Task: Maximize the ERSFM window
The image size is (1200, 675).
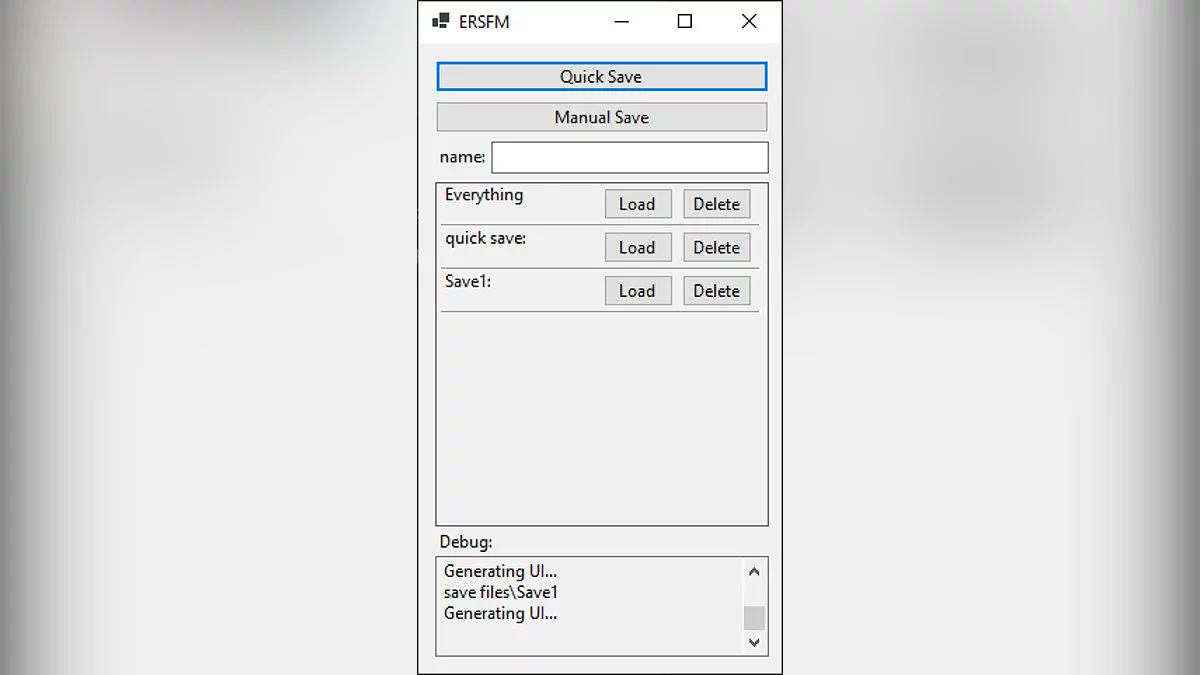Action: pos(685,21)
